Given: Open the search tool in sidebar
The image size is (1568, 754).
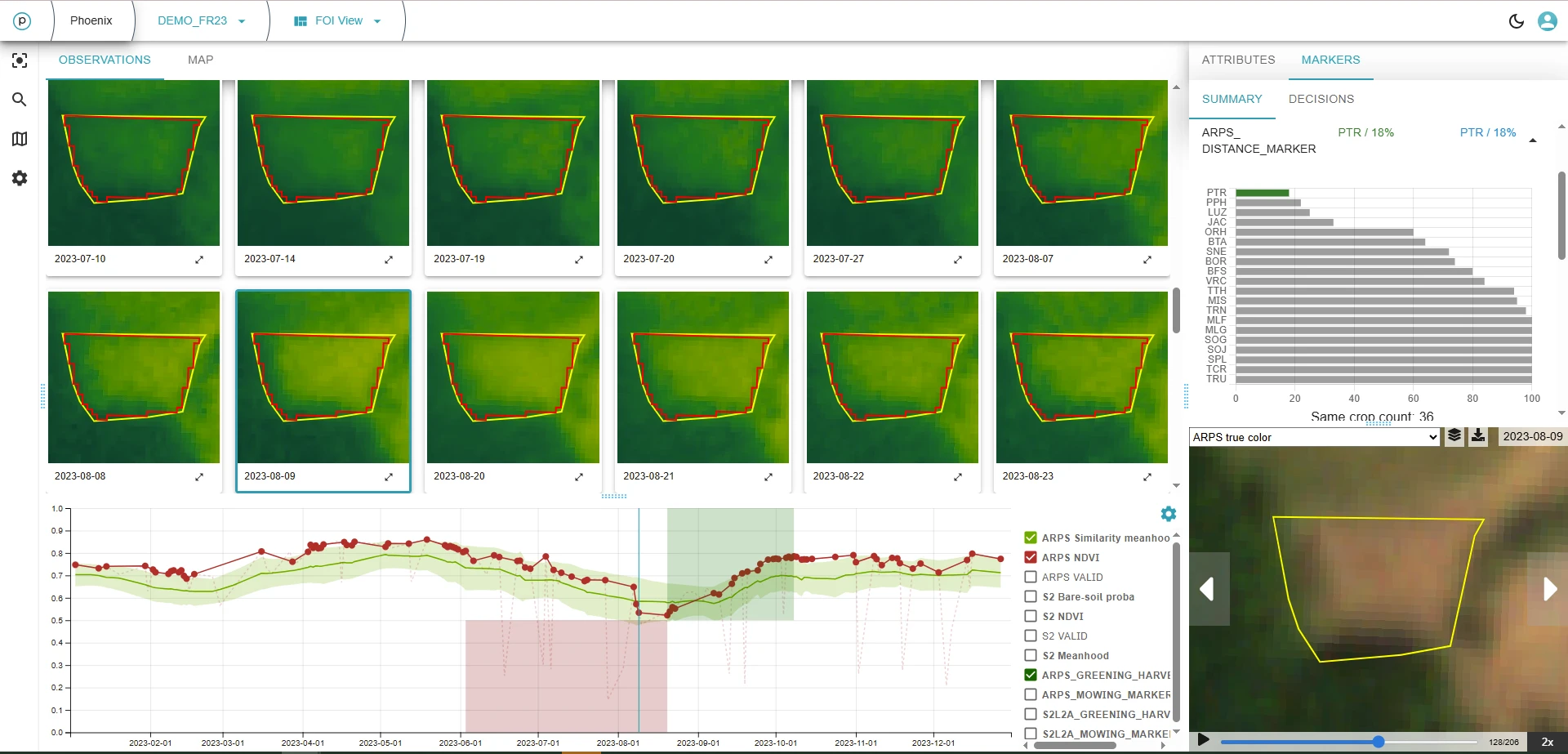Looking at the screenshot, I should [x=20, y=100].
